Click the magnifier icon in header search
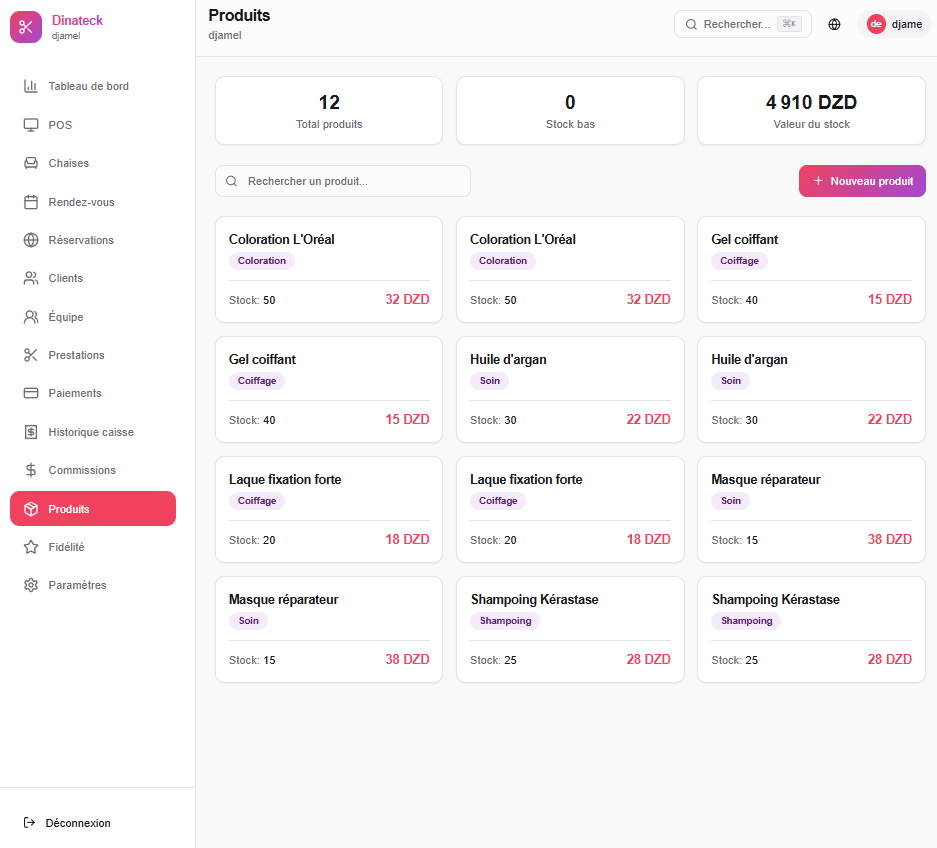The image size is (937, 848). [691, 25]
